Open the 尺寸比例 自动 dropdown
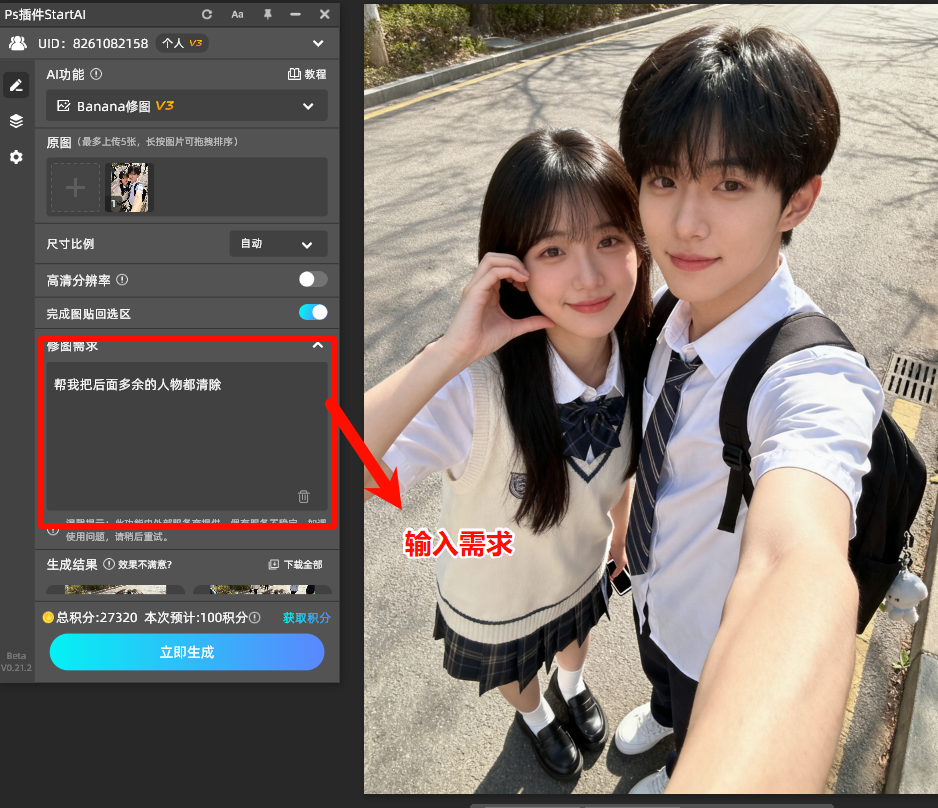The height and width of the screenshot is (808, 938). point(278,244)
